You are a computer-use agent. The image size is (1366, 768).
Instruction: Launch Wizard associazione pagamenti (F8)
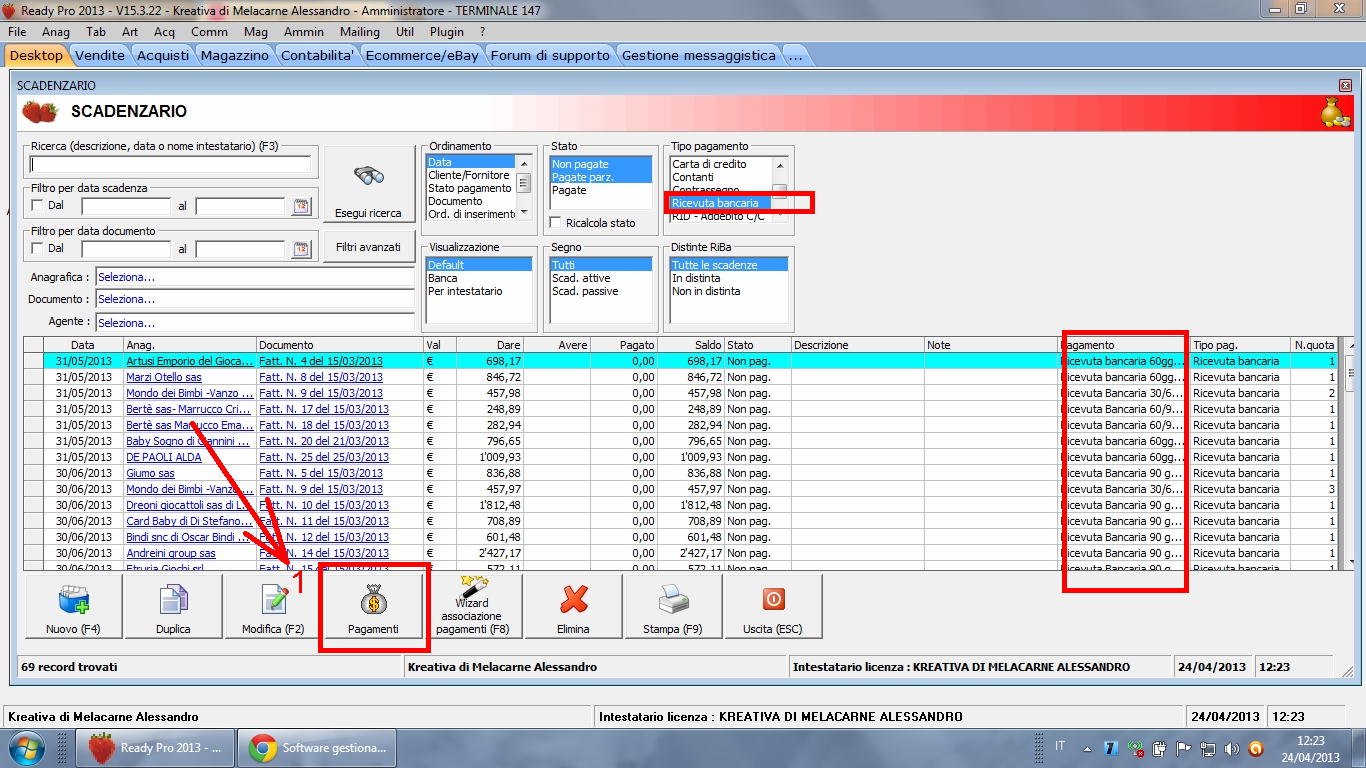pos(473,607)
